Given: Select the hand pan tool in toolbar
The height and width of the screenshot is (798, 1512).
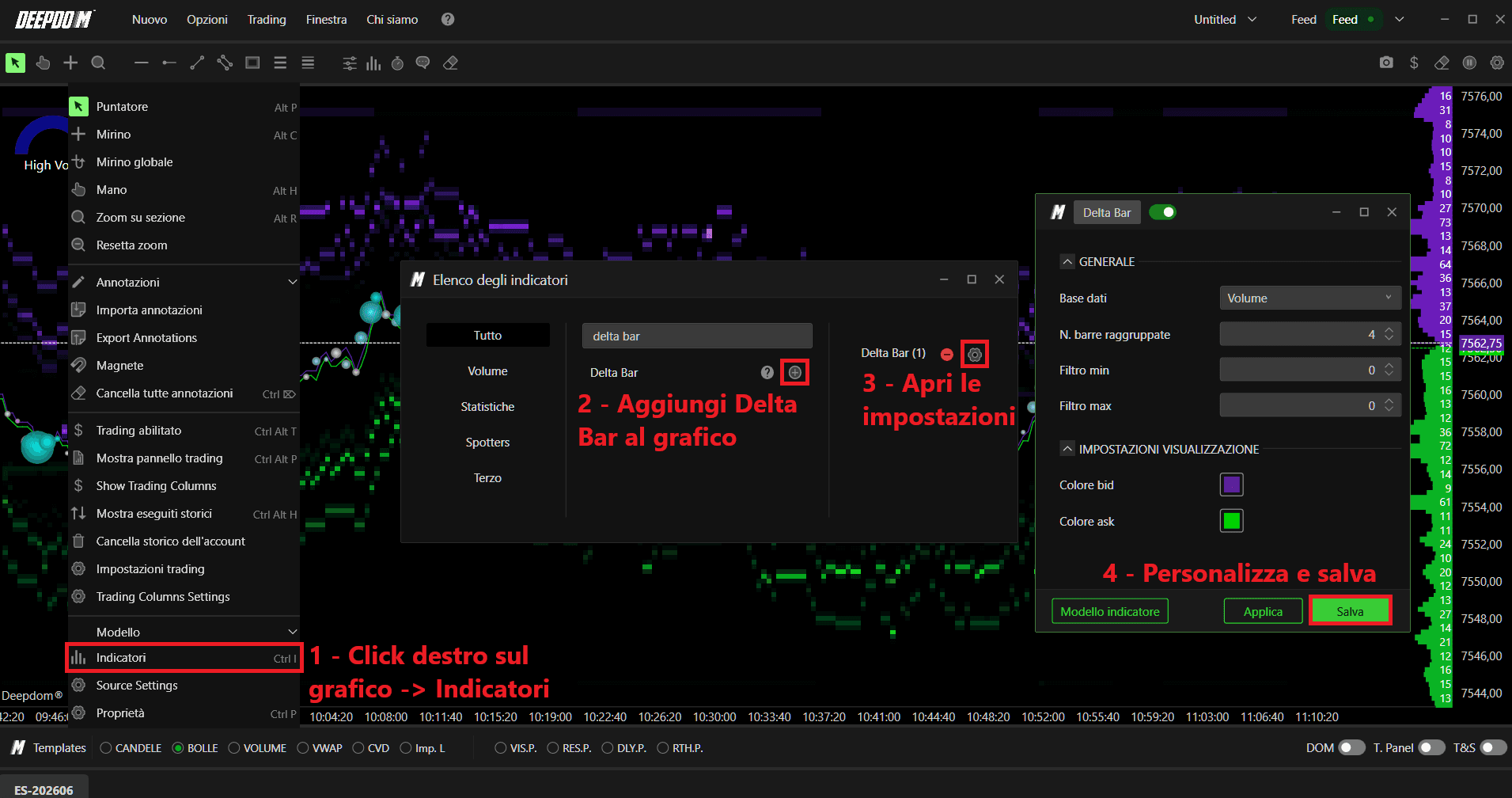Looking at the screenshot, I should tap(43, 63).
